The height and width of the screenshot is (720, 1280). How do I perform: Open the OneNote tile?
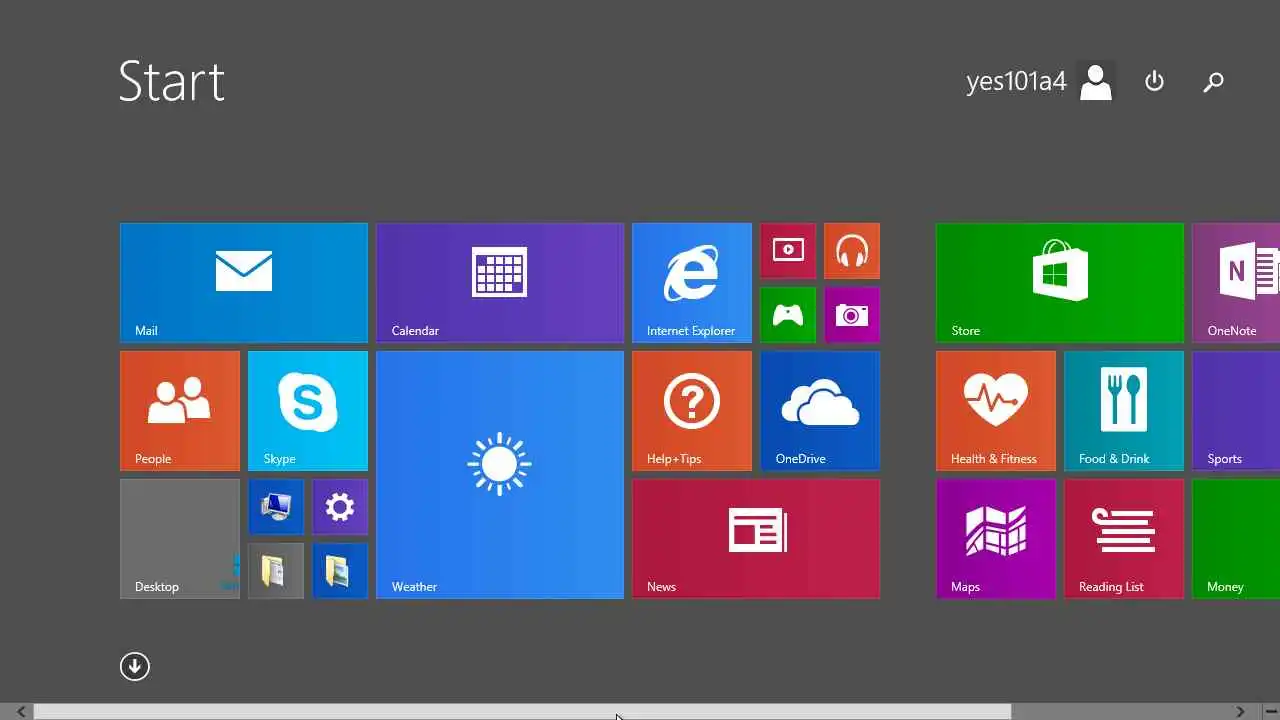pyautogui.click(x=1236, y=283)
